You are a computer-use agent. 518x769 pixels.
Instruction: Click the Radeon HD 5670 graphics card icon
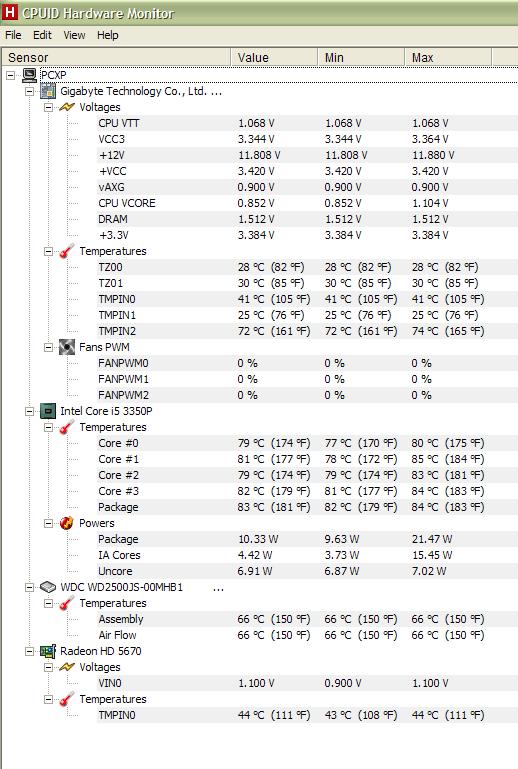tap(48, 651)
